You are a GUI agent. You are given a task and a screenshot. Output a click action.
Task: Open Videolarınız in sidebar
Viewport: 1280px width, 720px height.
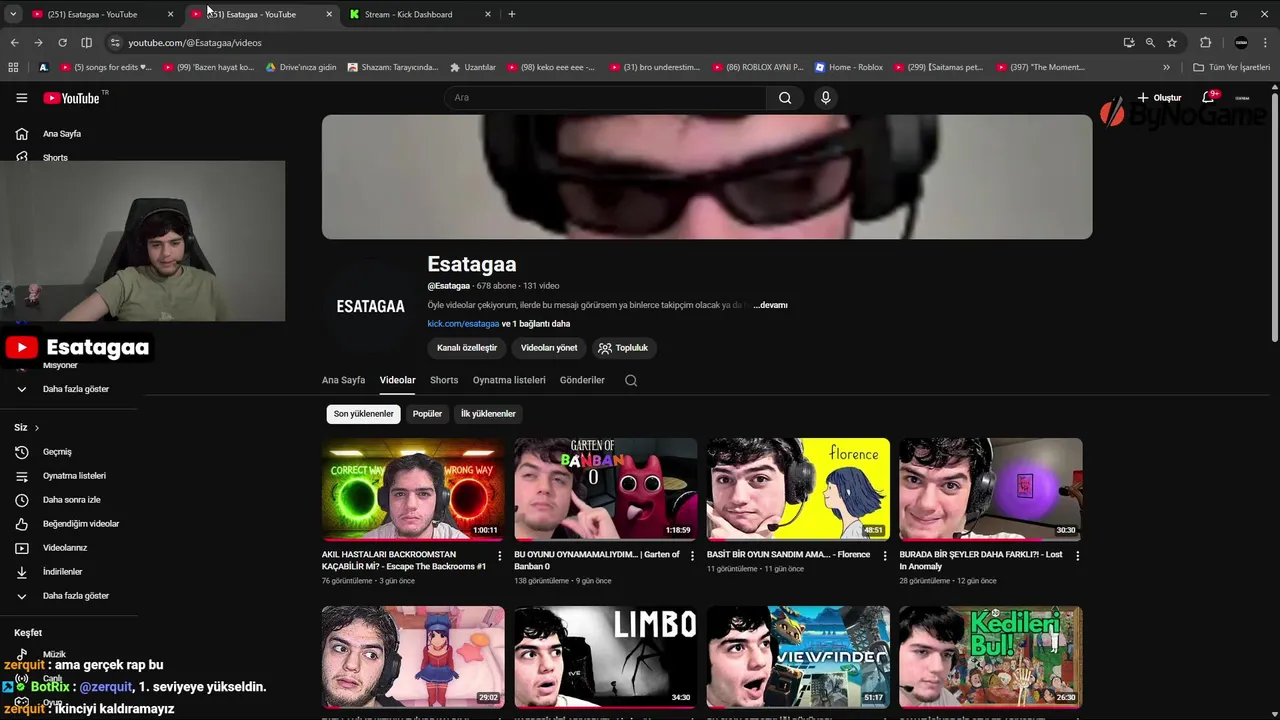click(x=65, y=548)
